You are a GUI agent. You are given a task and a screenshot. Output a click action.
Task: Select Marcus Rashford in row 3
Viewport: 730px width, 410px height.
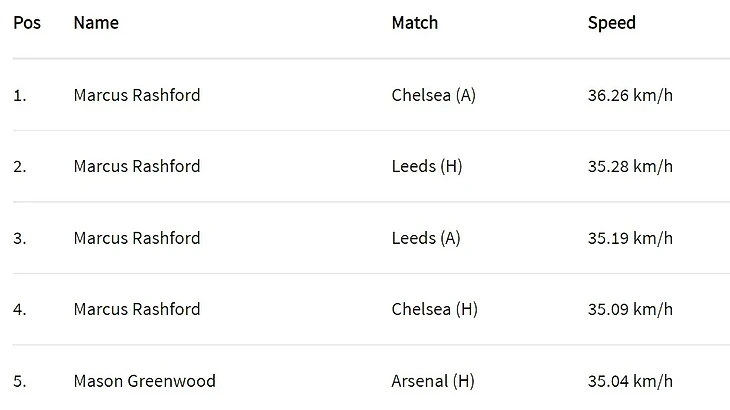tap(137, 238)
